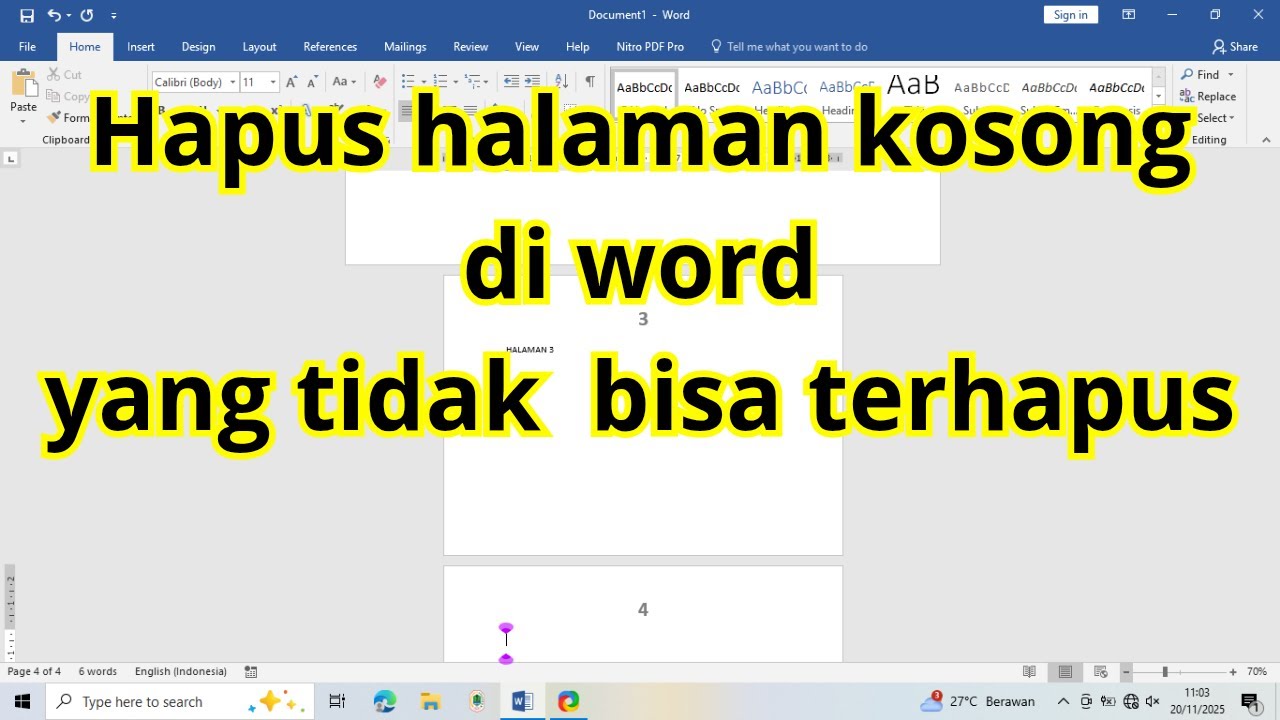The image size is (1280, 720).
Task: Increase the paragraph indent
Action: pos(532,82)
